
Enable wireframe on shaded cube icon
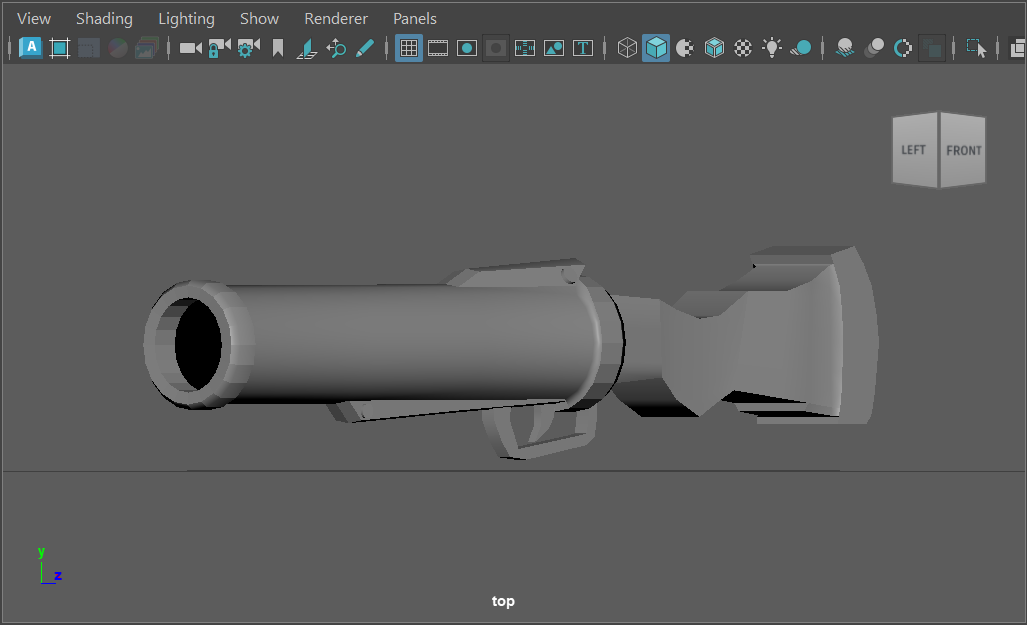714,48
